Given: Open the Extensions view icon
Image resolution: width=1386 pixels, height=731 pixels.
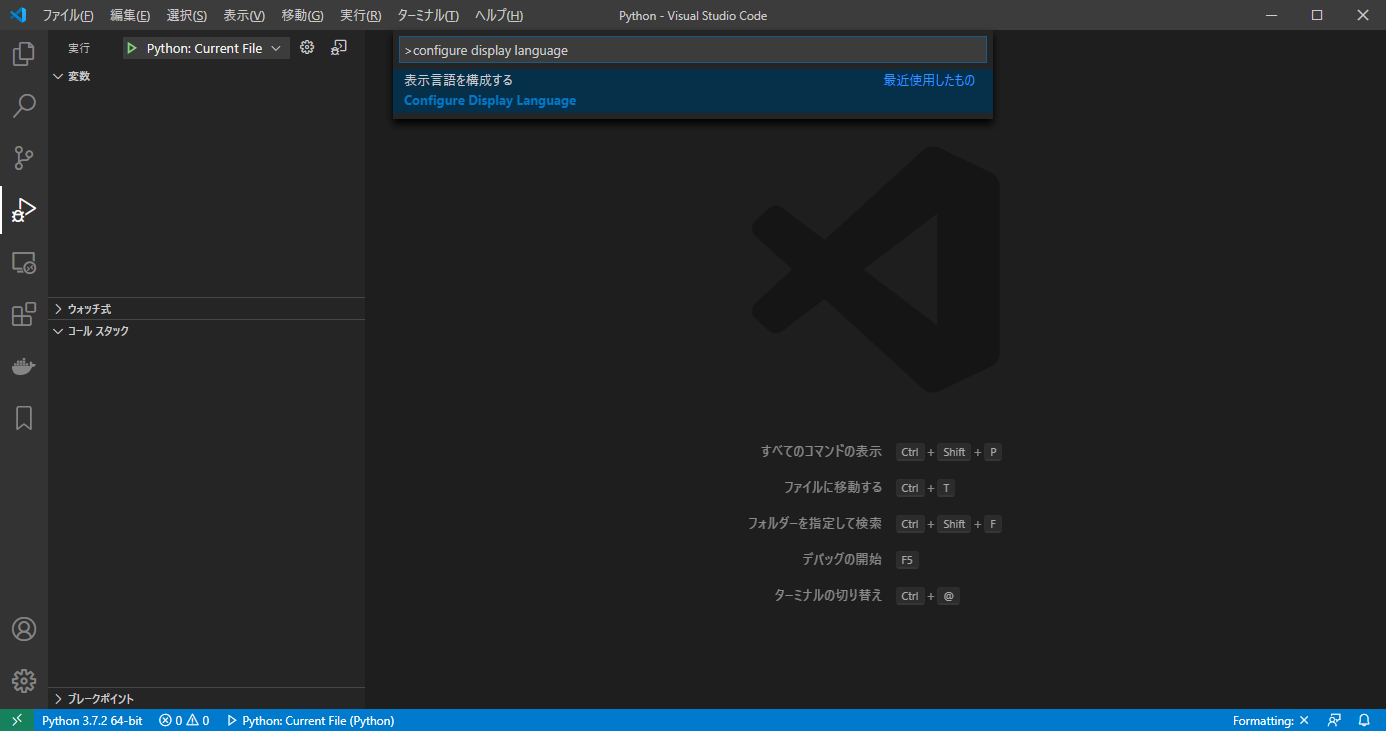Looking at the screenshot, I should [x=24, y=314].
